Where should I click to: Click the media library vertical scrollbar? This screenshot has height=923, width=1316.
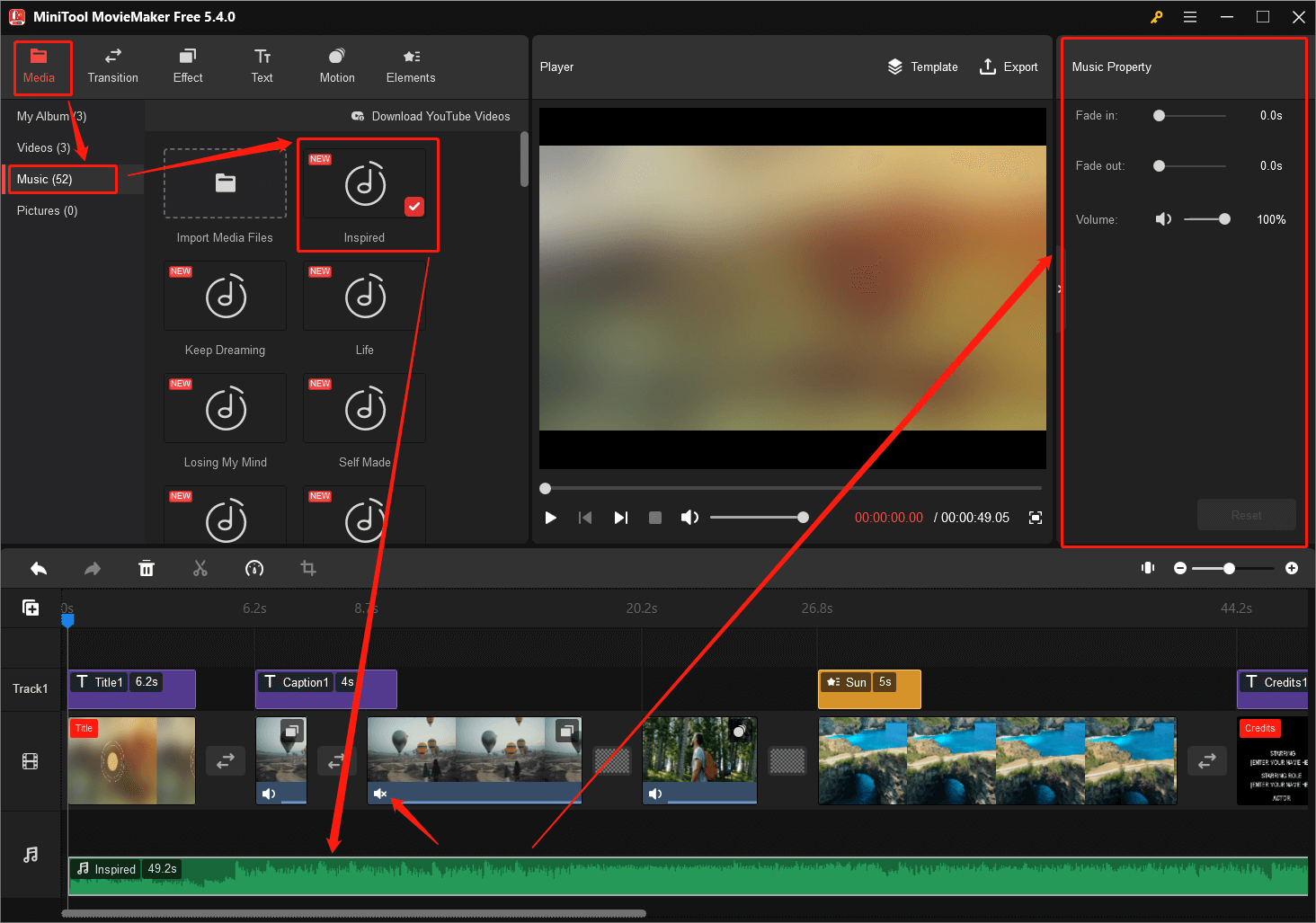524,159
